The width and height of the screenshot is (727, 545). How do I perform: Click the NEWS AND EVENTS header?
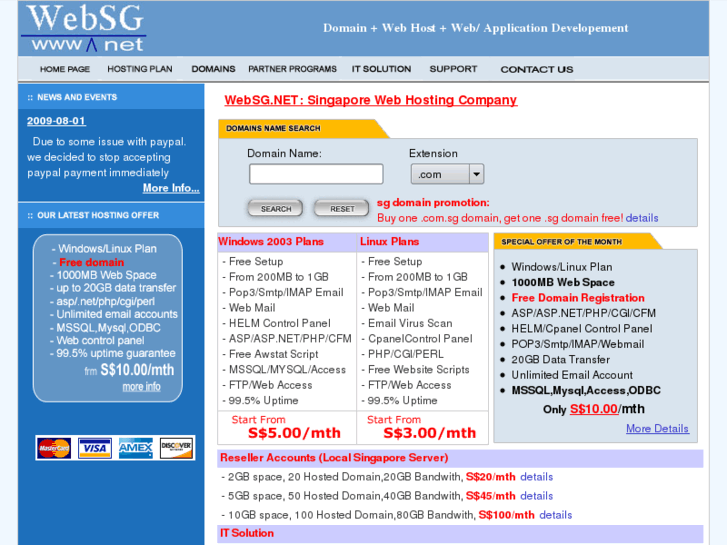(77, 97)
